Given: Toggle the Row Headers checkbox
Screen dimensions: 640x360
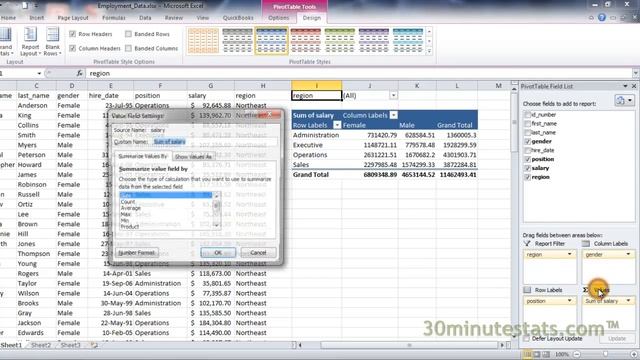Looking at the screenshot, I should click(73, 34).
